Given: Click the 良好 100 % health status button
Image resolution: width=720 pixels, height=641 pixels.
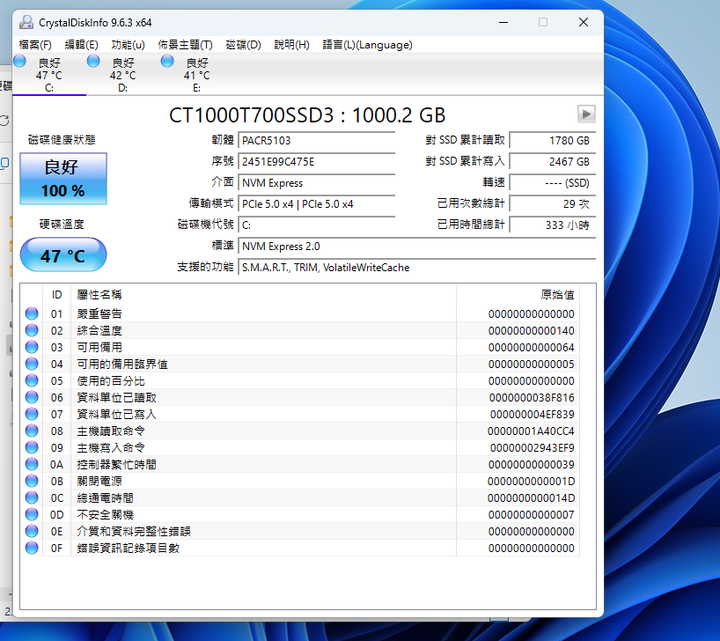Looking at the screenshot, I should click(63, 179).
